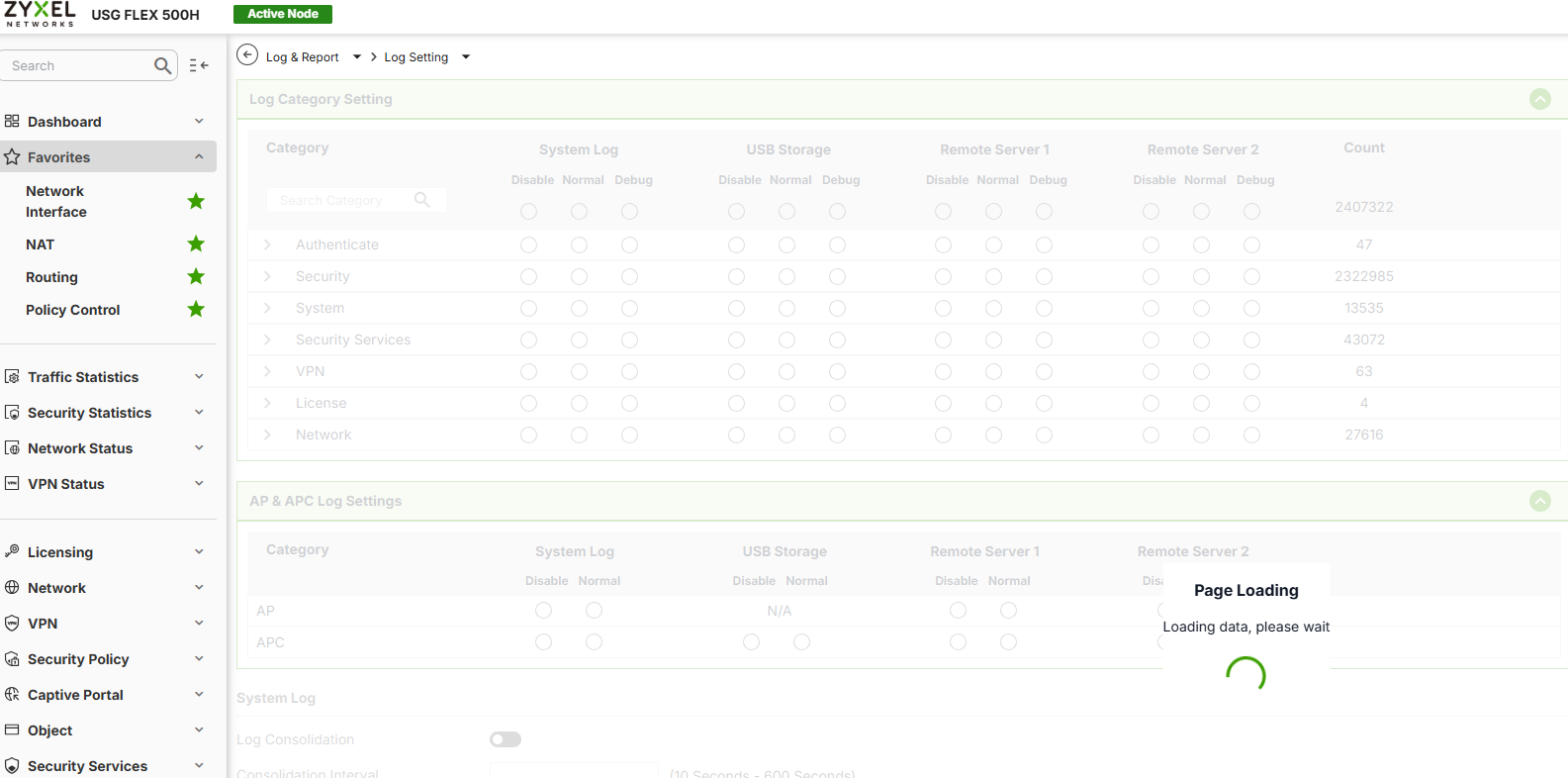Expand the VPN category row
This screenshot has width=1568, height=778.
[267, 371]
